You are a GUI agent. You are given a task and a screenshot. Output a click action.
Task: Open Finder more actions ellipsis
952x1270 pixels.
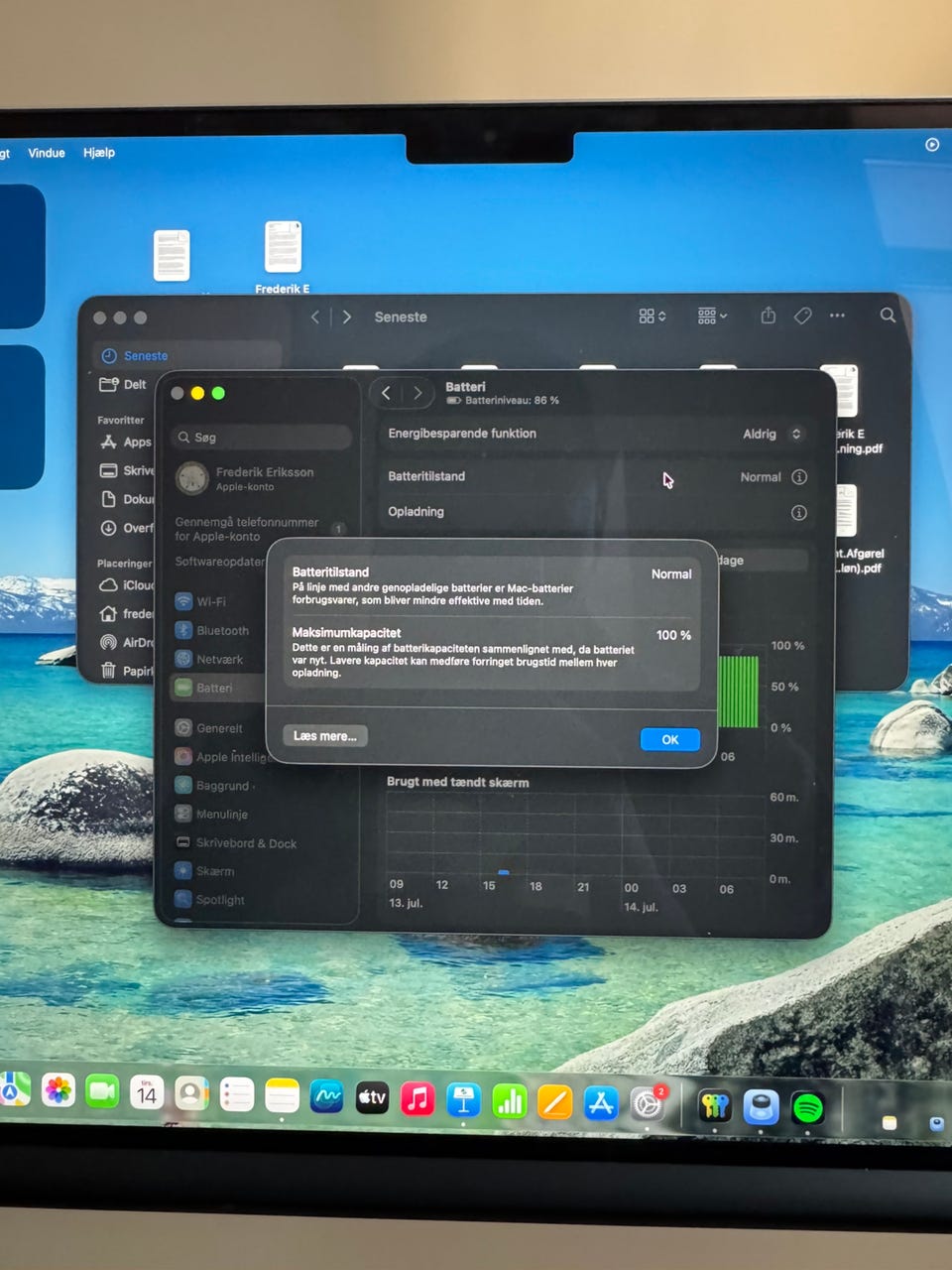[837, 316]
